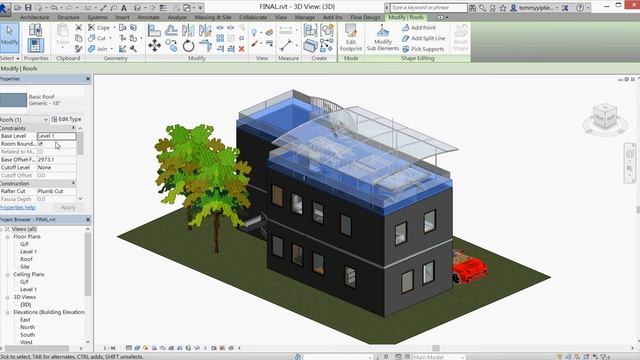Viewport: 640px width, 360px height.
Task: Click the Edit Footprint button
Action: pos(351,38)
